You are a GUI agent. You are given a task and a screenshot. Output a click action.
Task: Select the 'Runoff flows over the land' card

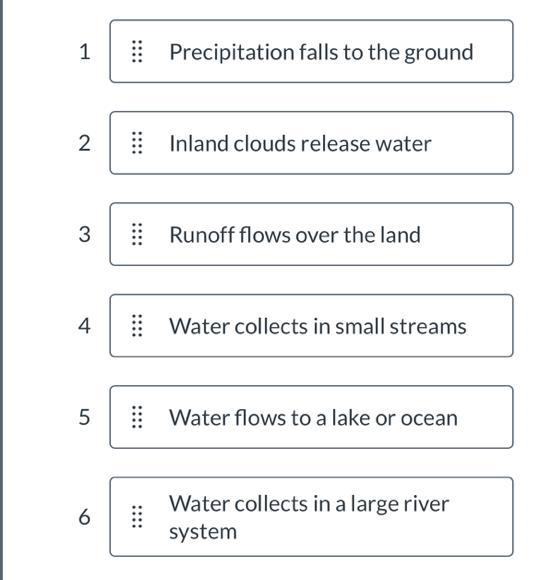311,234
